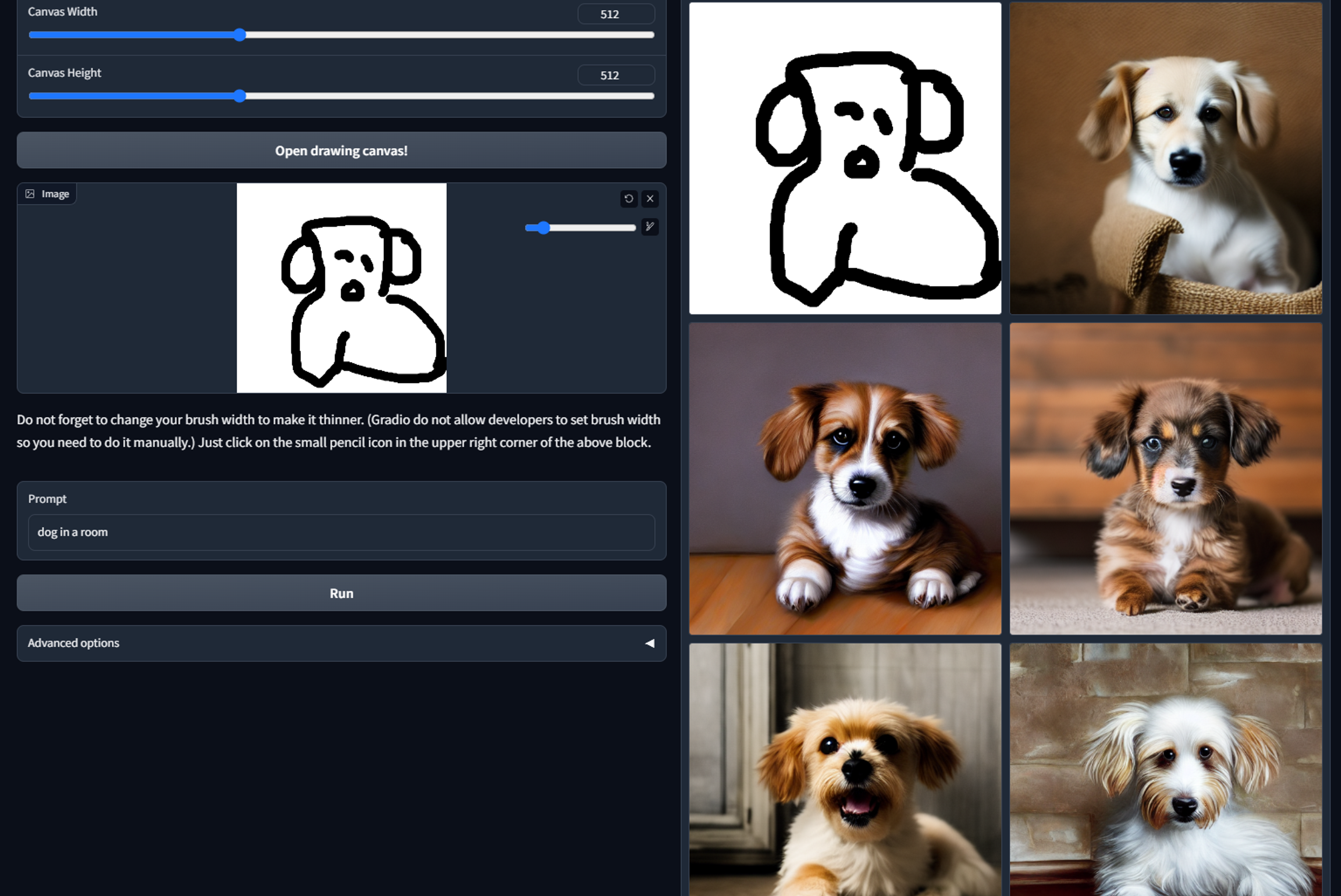Adjust the Canvas Height slider
The width and height of the screenshot is (1341, 896).
341,96
